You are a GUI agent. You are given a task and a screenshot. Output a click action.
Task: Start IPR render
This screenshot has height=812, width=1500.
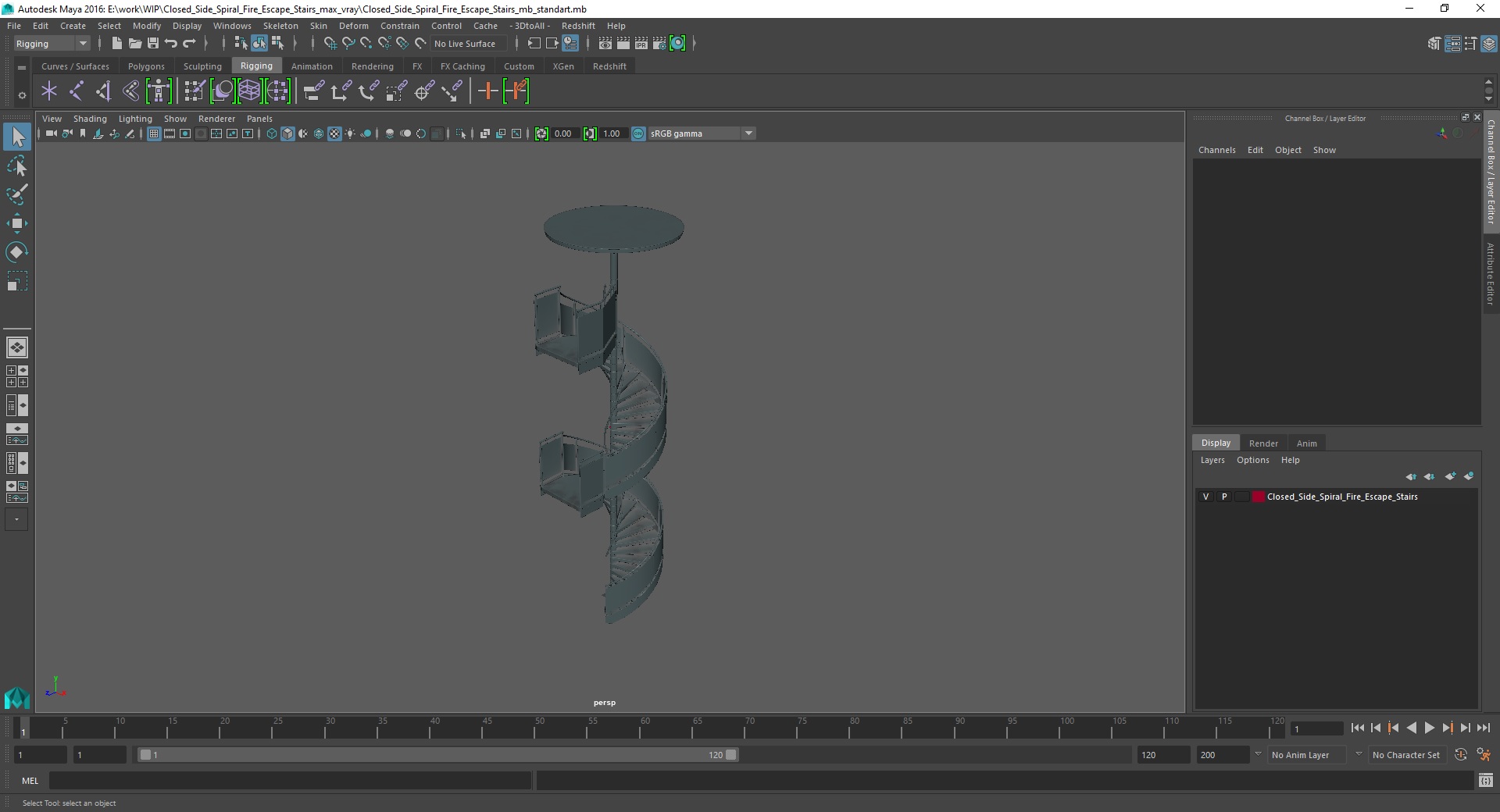[641, 44]
